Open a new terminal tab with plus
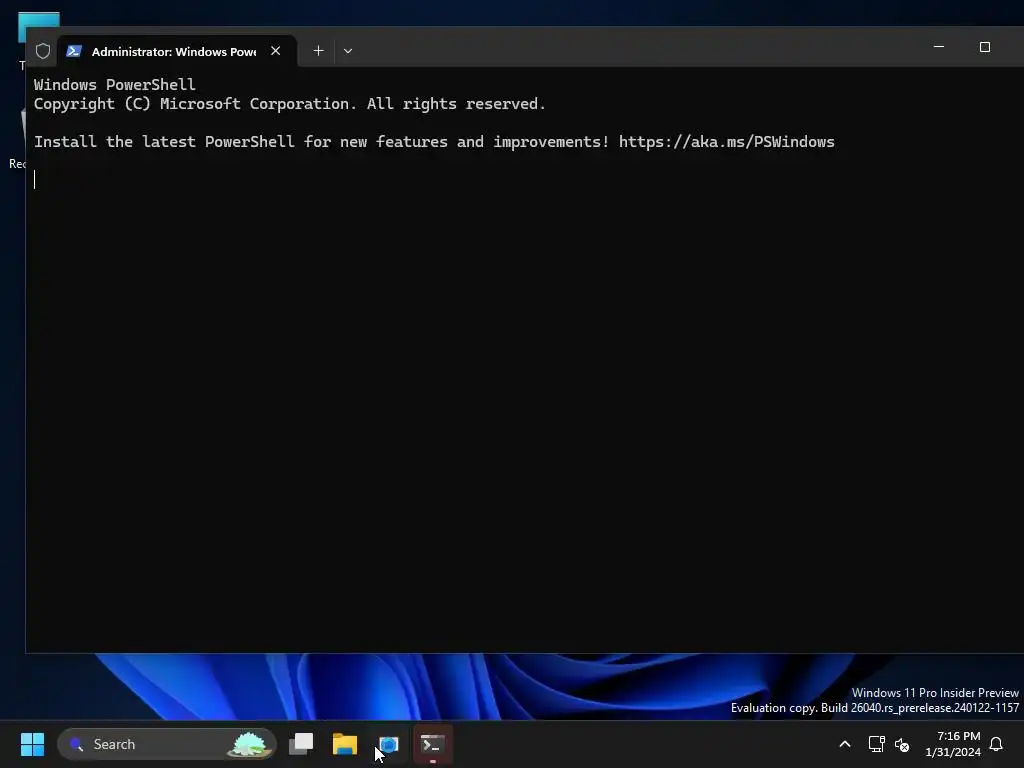The image size is (1024, 768). click(x=318, y=51)
